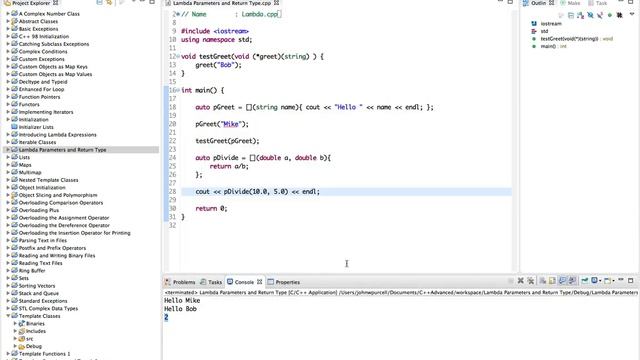Click the Project Explorer tab
The image size is (640, 360).
coord(31,3)
